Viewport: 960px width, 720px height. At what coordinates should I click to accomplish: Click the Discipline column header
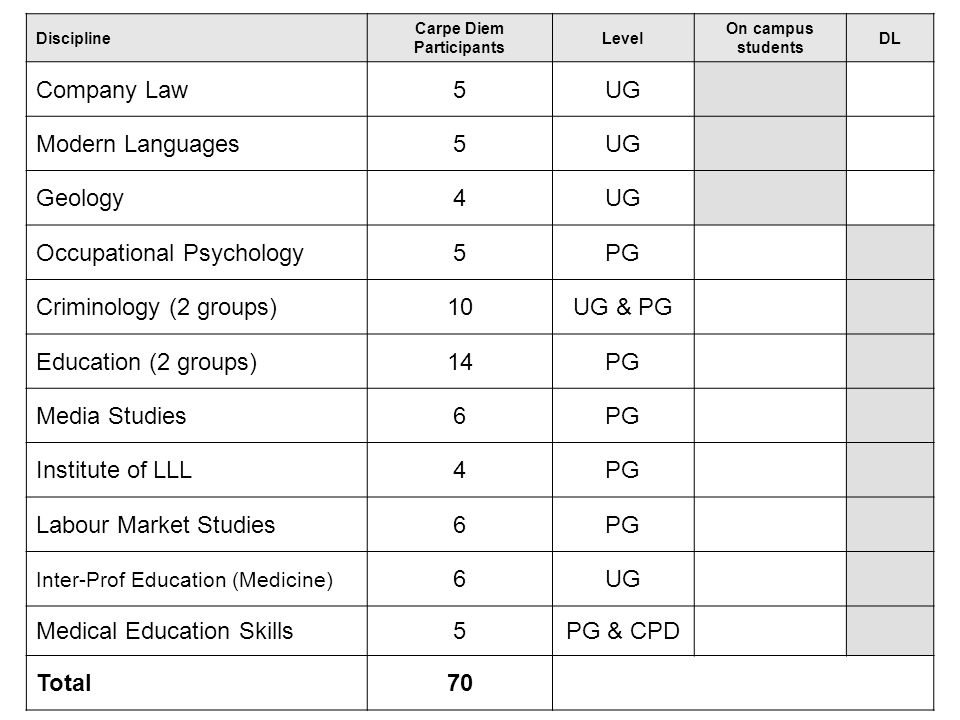[x=197, y=38]
